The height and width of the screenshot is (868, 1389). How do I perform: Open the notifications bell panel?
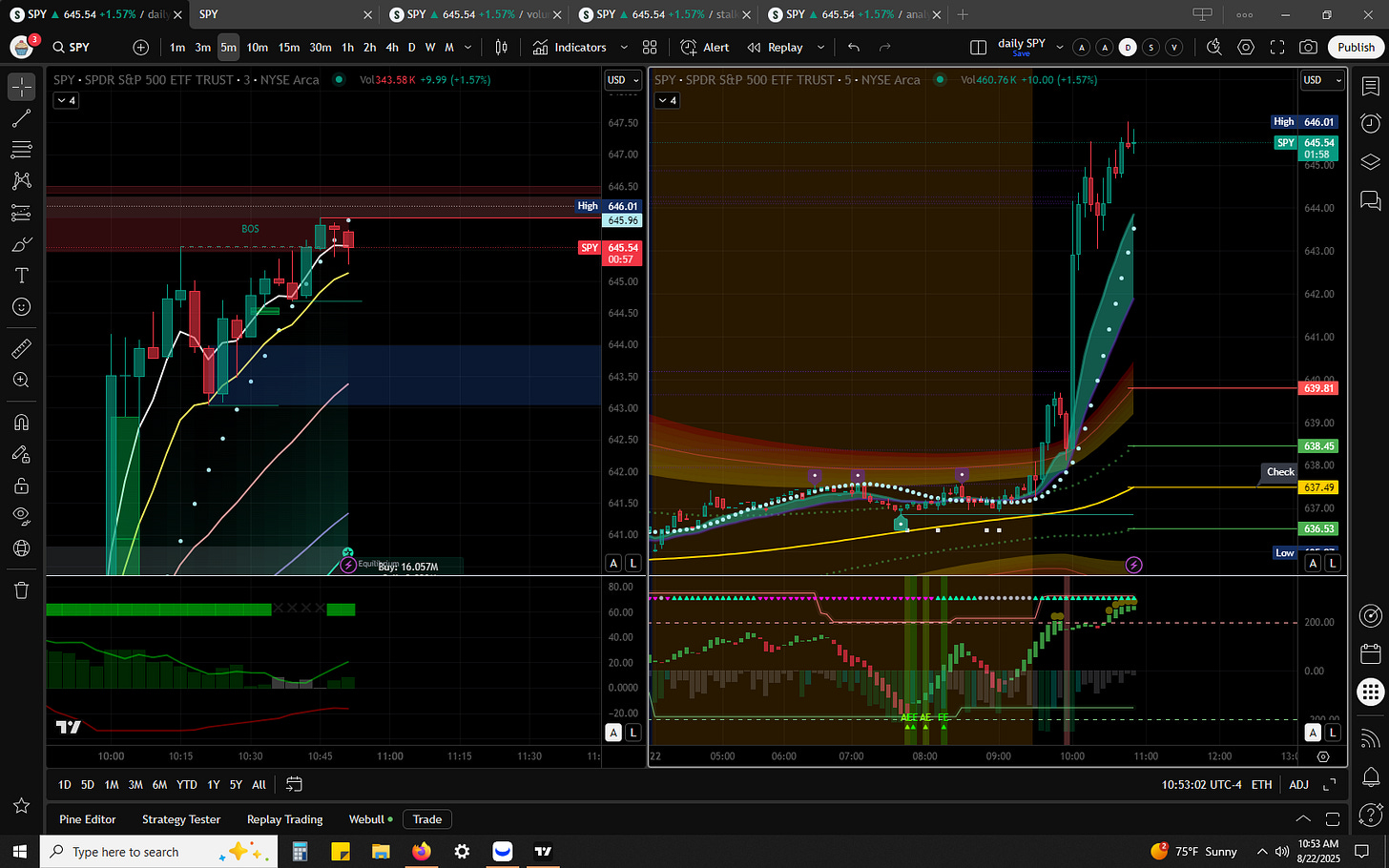point(1370,775)
